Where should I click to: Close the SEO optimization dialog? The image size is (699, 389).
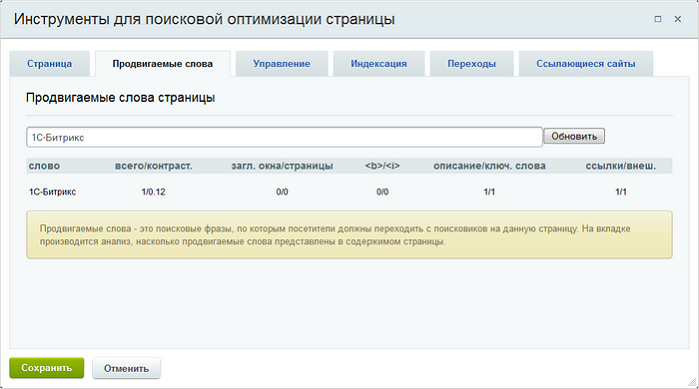click(678, 19)
